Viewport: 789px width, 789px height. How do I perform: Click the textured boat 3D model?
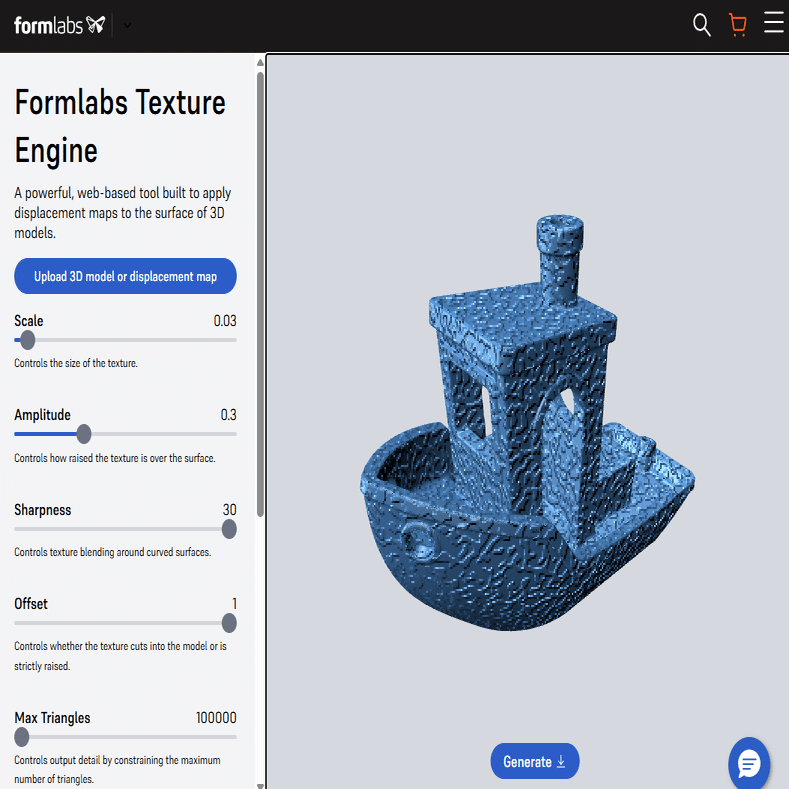coord(527,423)
